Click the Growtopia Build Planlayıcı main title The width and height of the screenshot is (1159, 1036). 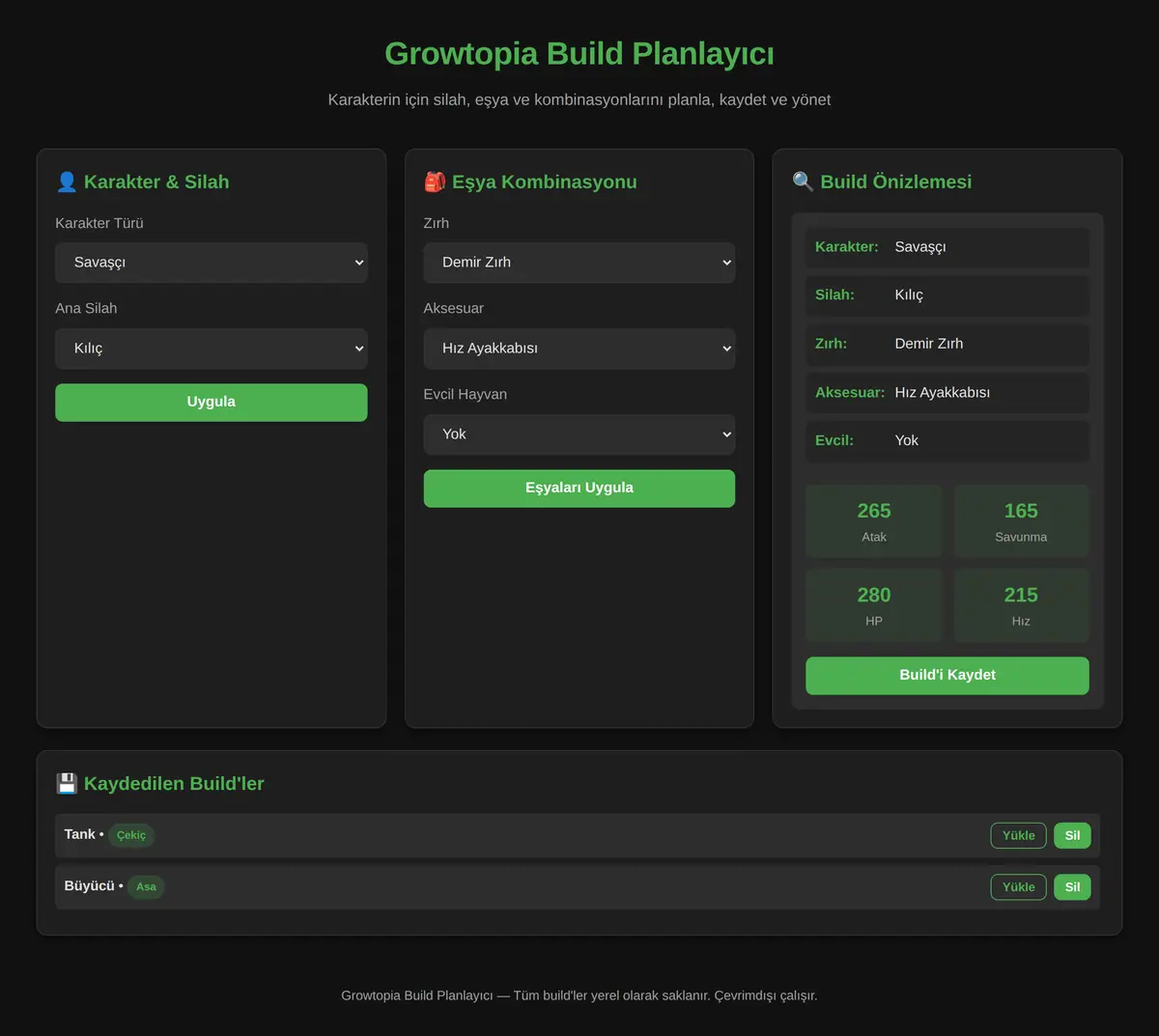point(579,54)
